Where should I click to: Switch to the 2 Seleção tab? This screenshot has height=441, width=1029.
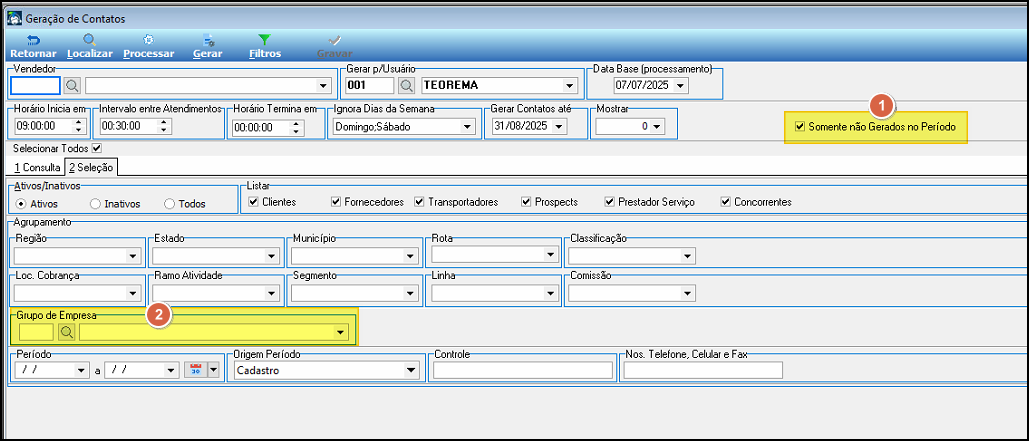pyautogui.click(x=91, y=167)
